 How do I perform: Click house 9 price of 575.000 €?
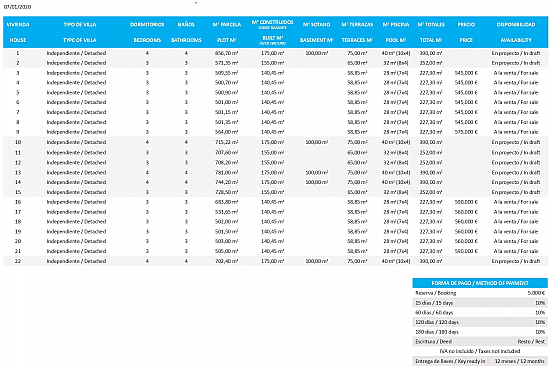coord(466,132)
